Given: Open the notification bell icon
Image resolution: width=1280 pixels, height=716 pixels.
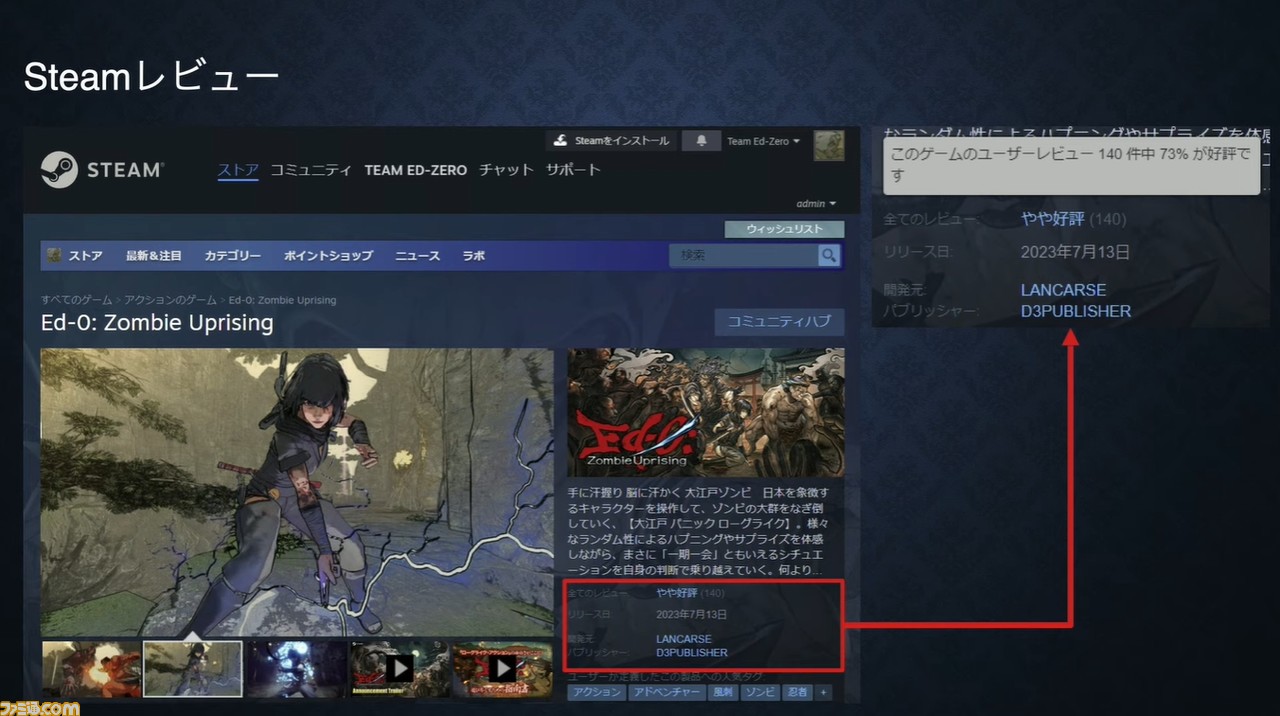Looking at the screenshot, I should [x=701, y=141].
